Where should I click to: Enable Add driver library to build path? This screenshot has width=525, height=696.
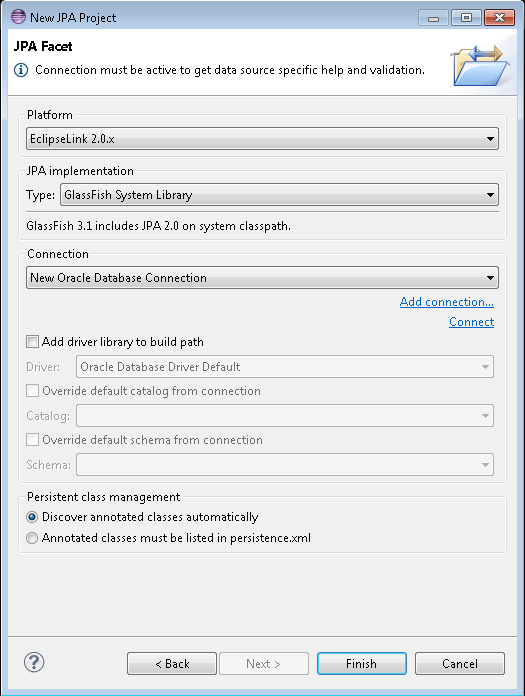click(x=32, y=342)
